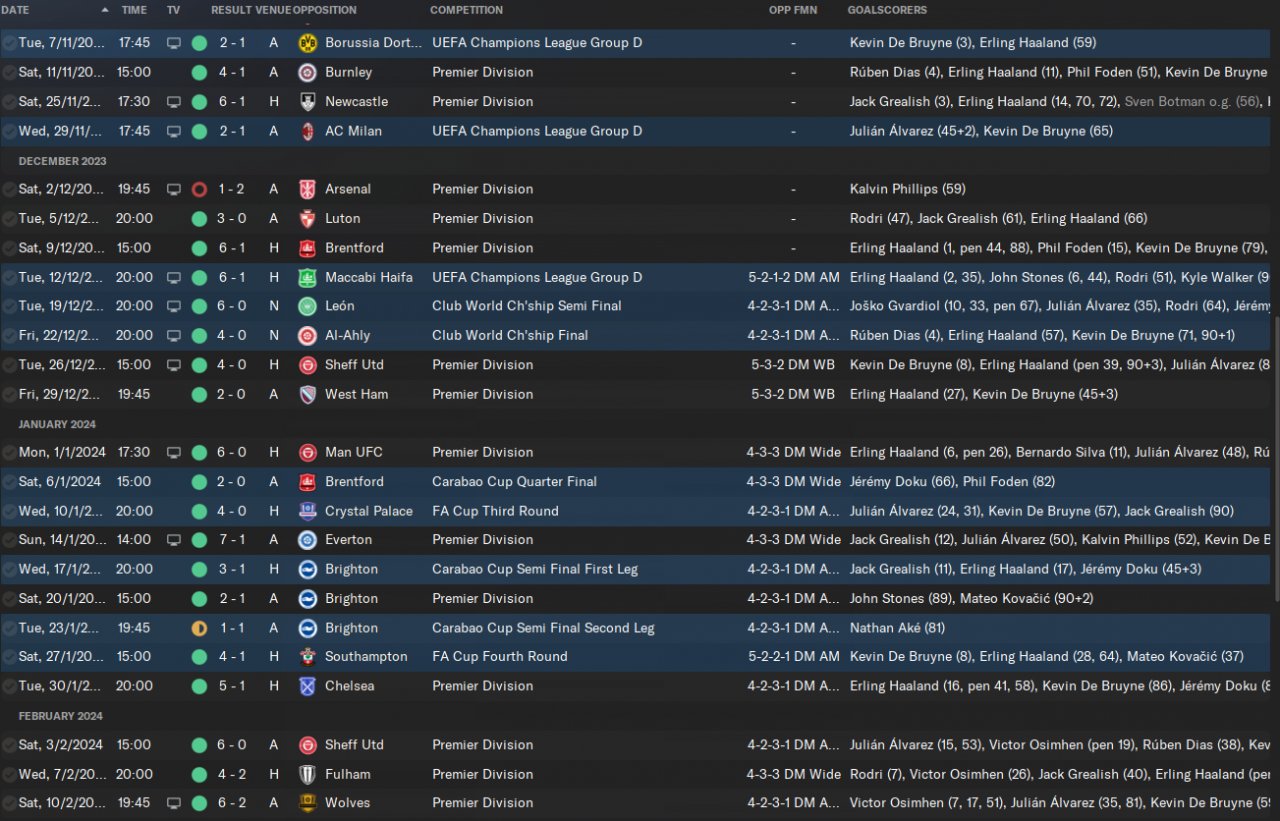The image size is (1280, 821).
Task: Select the AC Milan badge icon
Action: point(307,131)
